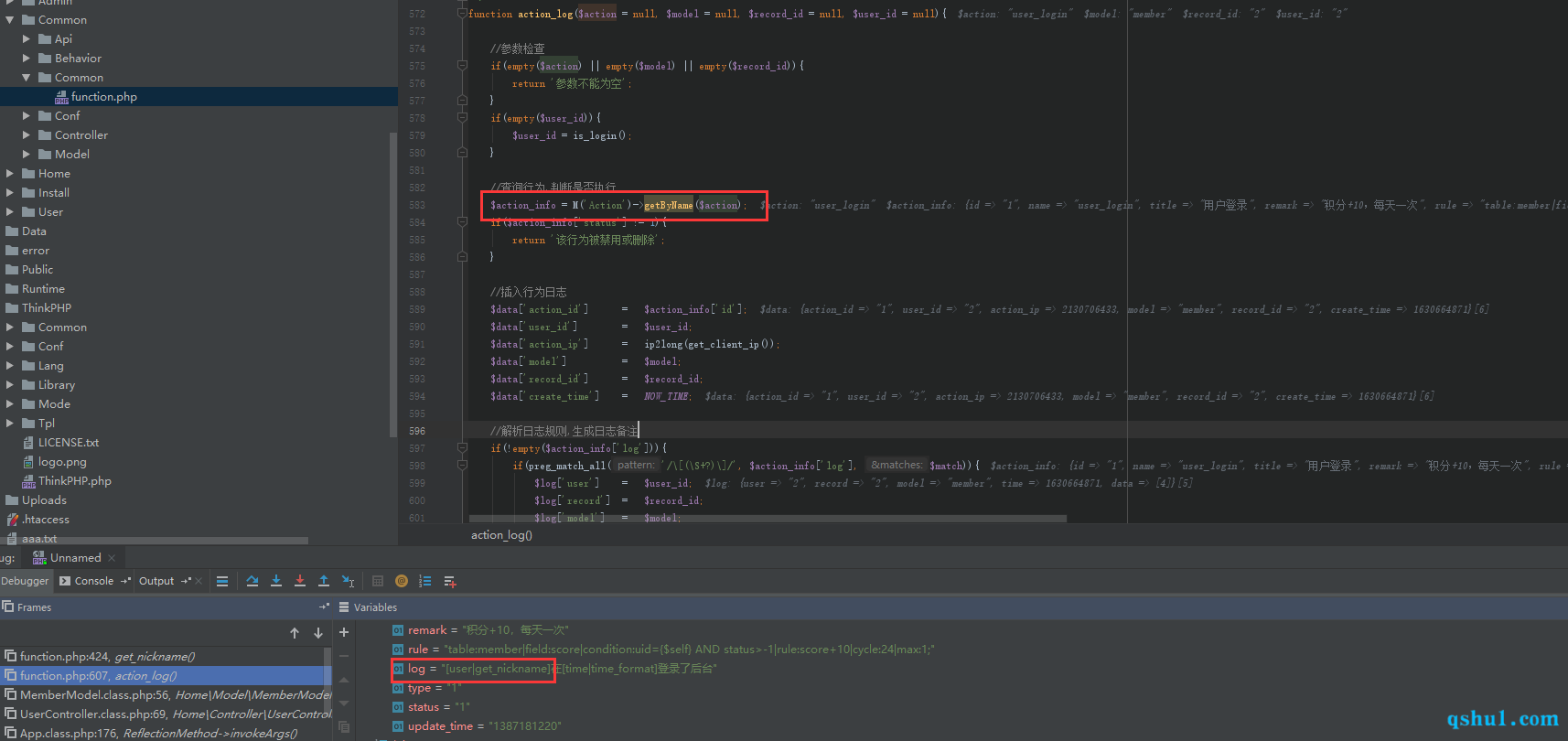Viewport: 1568px width, 741px height.
Task: Expand the Lang folder
Action: pyautogui.click(x=10, y=366)
